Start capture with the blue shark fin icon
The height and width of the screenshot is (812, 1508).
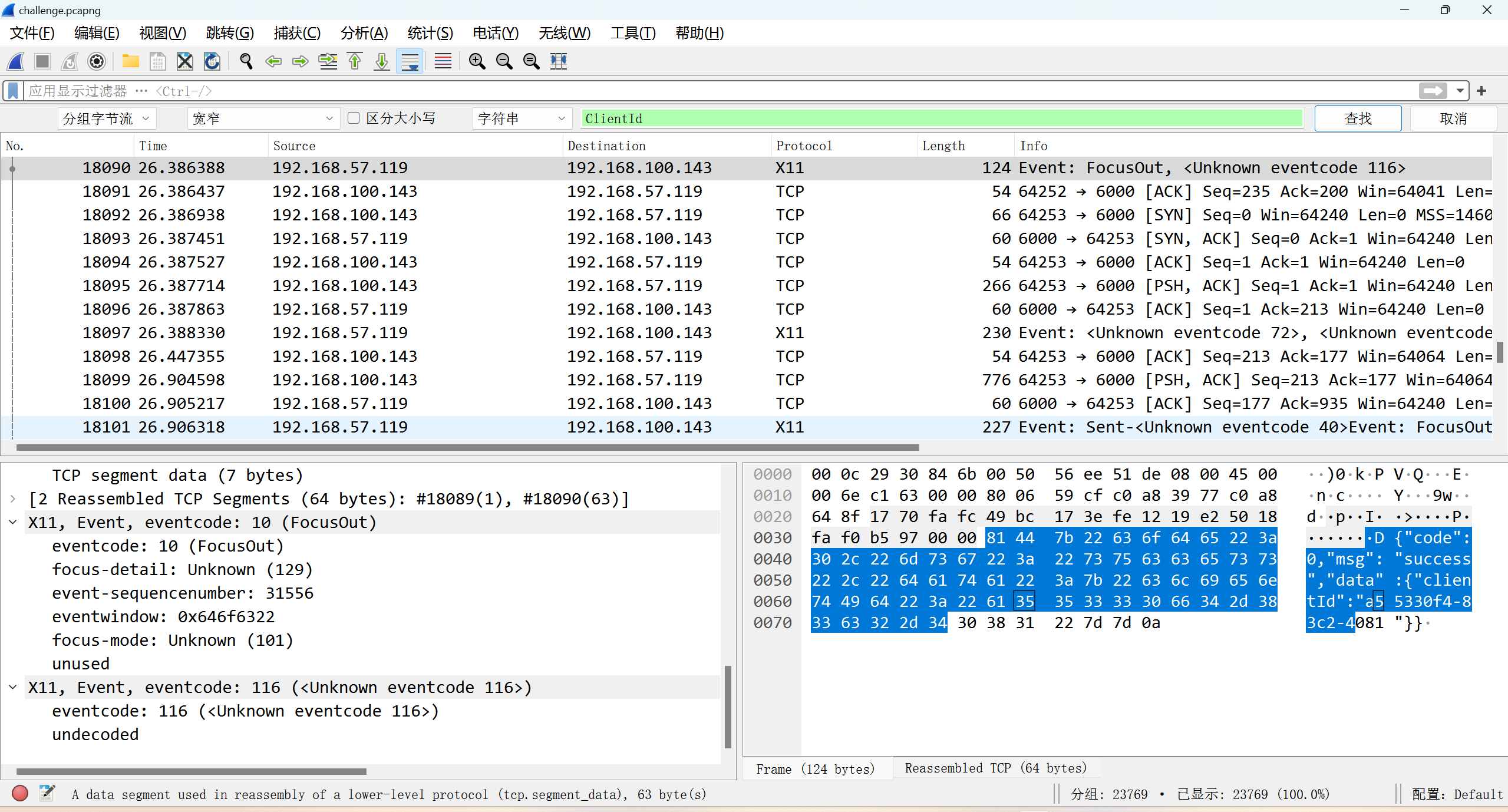(x=16, y=61)
